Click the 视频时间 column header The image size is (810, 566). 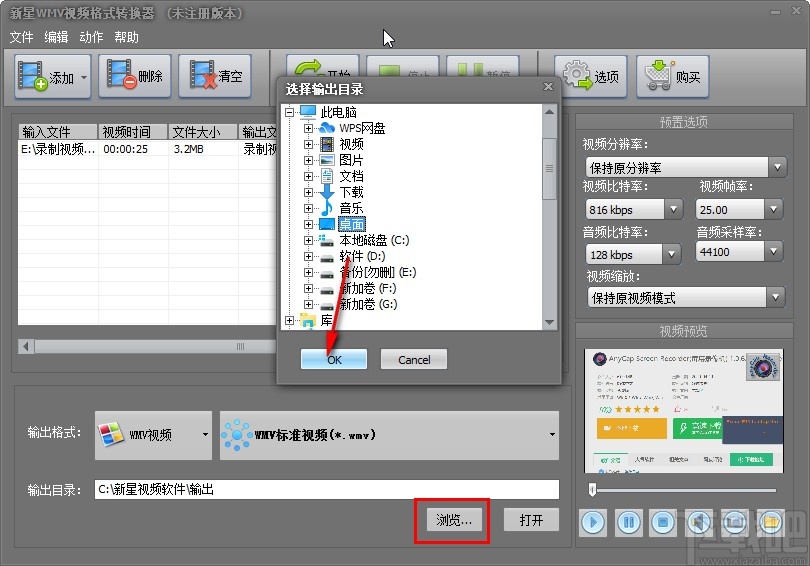pos(133,132)
